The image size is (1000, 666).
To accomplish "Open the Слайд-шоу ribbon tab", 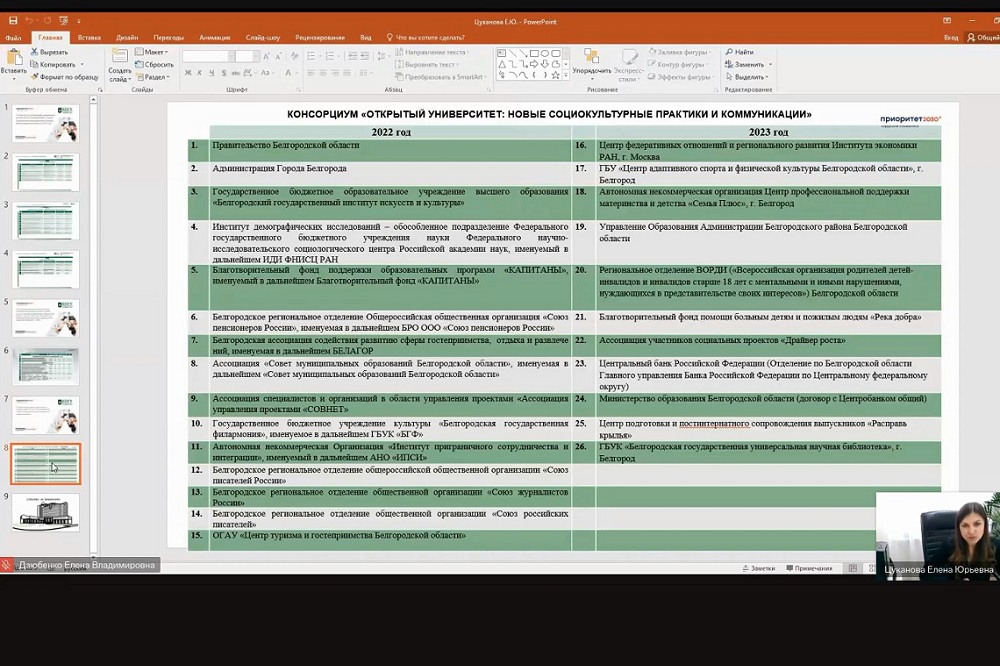I will [262, 37].
